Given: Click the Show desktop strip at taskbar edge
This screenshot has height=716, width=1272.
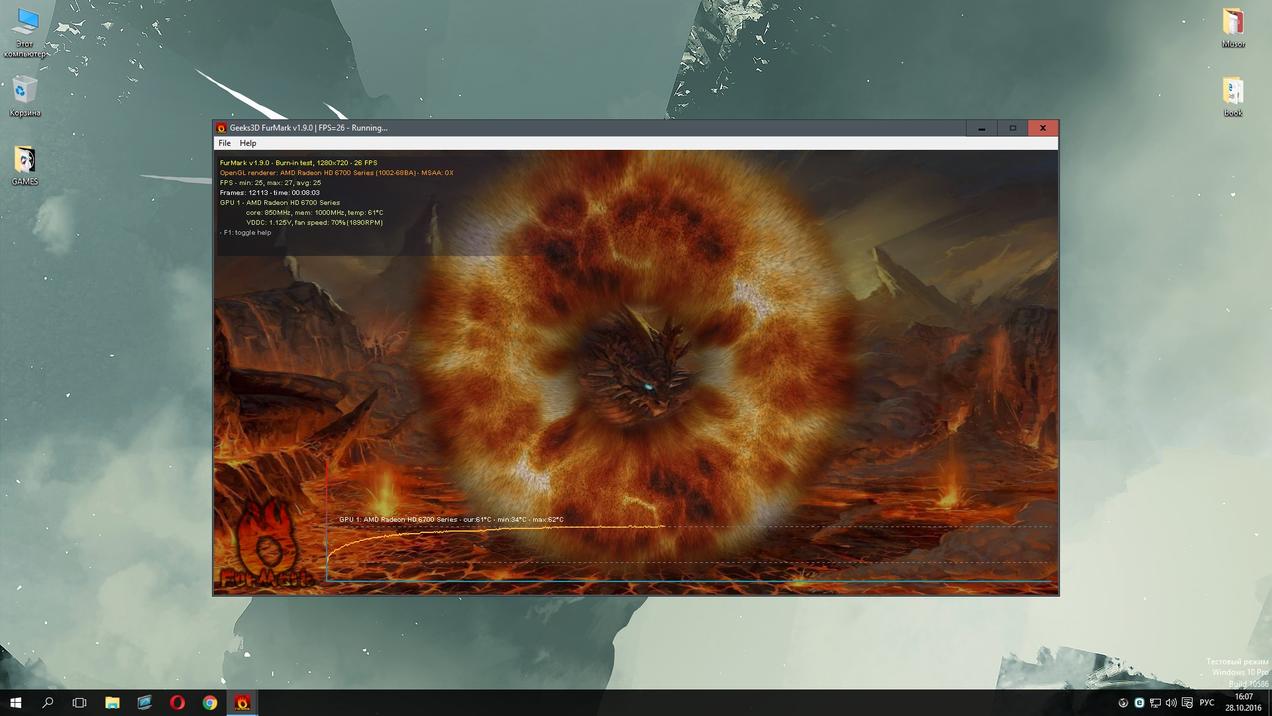Looking at the screenshot, I should point(1269,703).
